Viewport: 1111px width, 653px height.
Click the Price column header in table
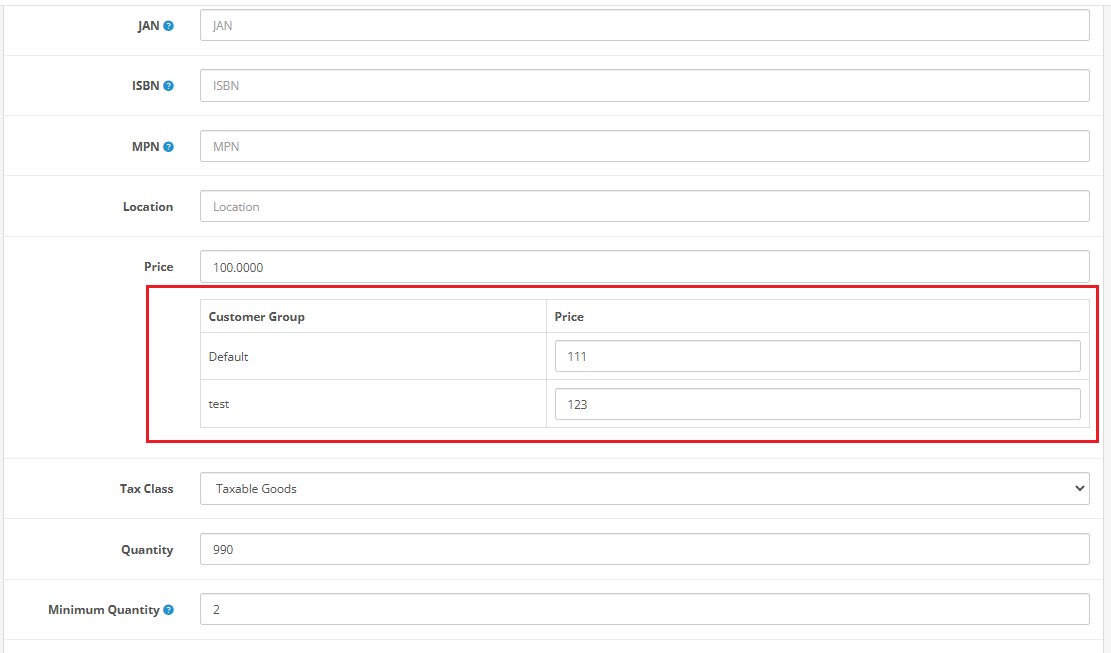(569, 317)
